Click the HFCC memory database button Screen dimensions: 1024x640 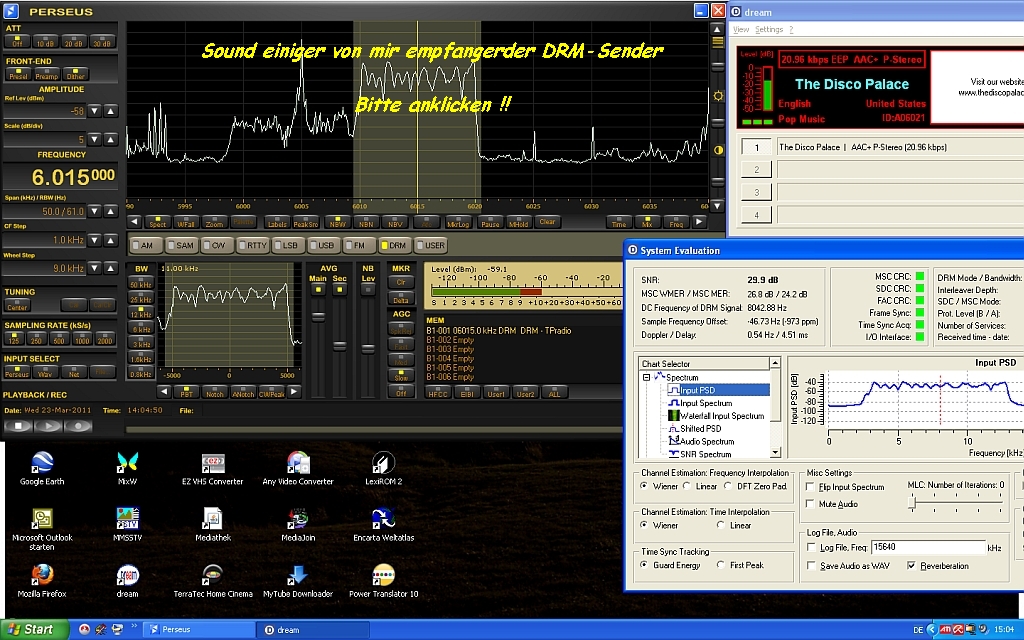[x=438, y=392]
